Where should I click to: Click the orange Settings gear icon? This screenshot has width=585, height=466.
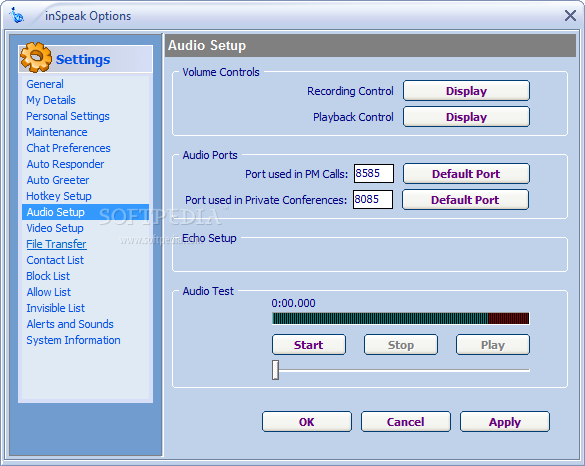(36, 57)
